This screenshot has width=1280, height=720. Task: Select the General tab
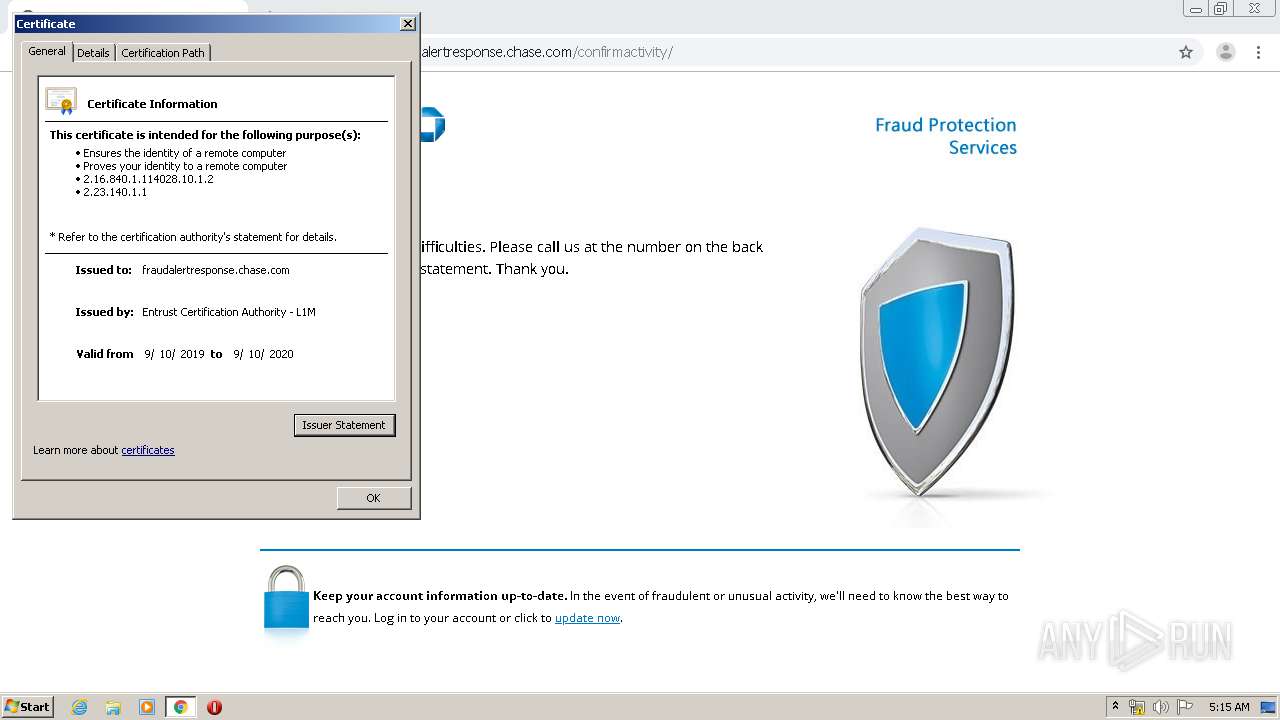[47, 51]
